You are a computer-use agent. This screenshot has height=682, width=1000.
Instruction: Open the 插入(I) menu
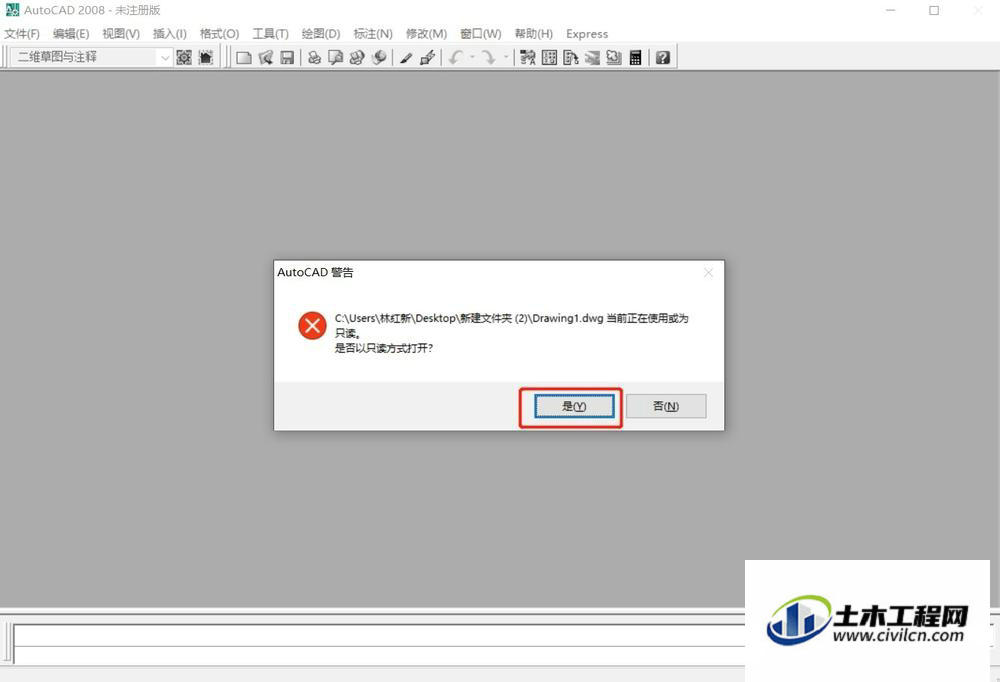click(170, 34)
